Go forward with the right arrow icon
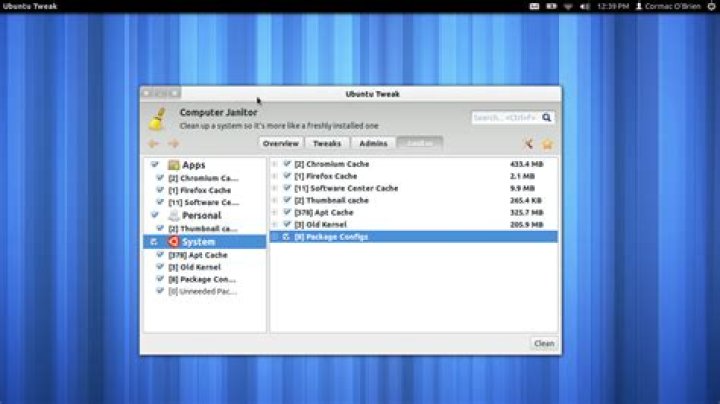The width and height of the screenshot is (720, 404). pos(173,144)
